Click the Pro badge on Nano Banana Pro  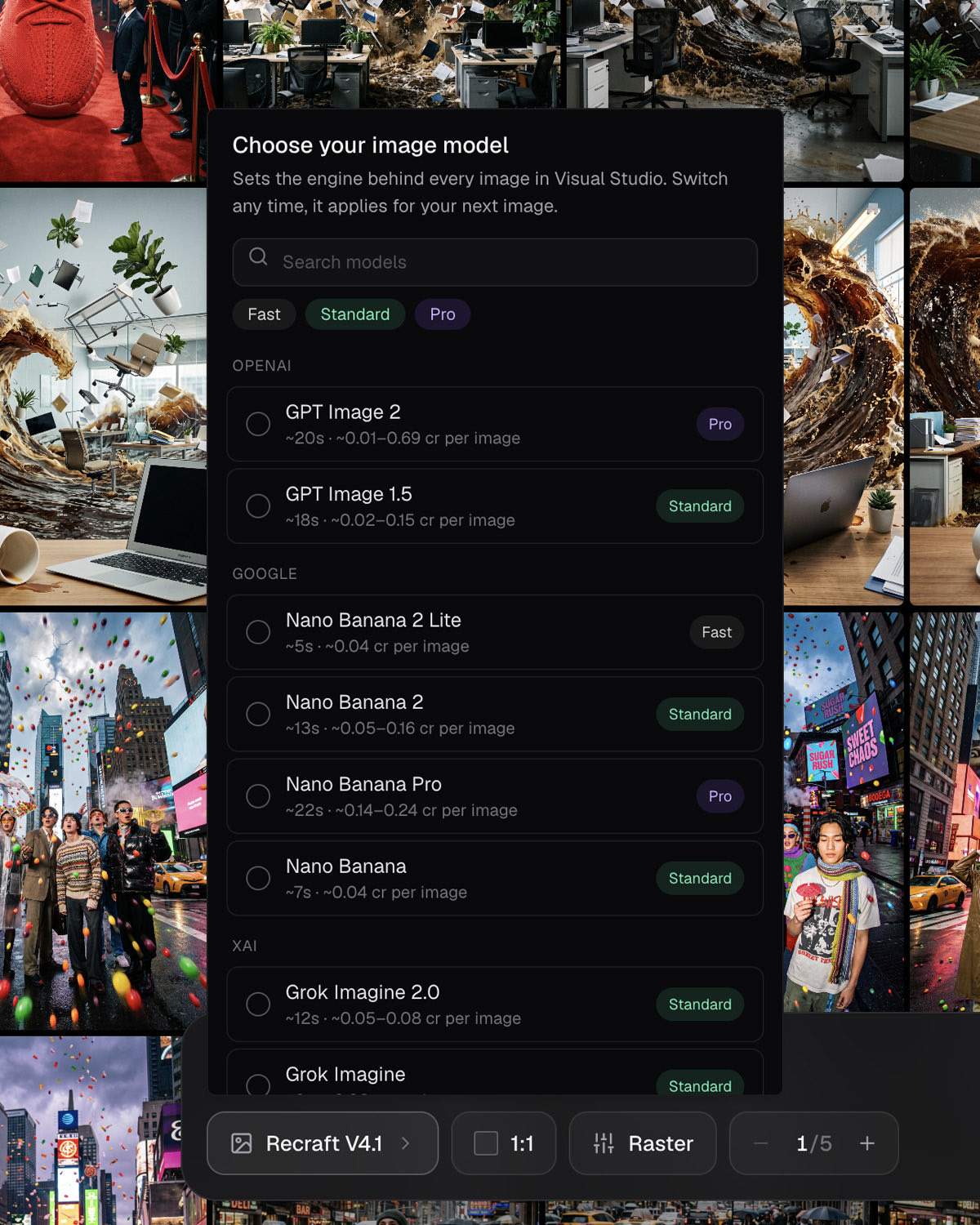click(x=720, y=796)
